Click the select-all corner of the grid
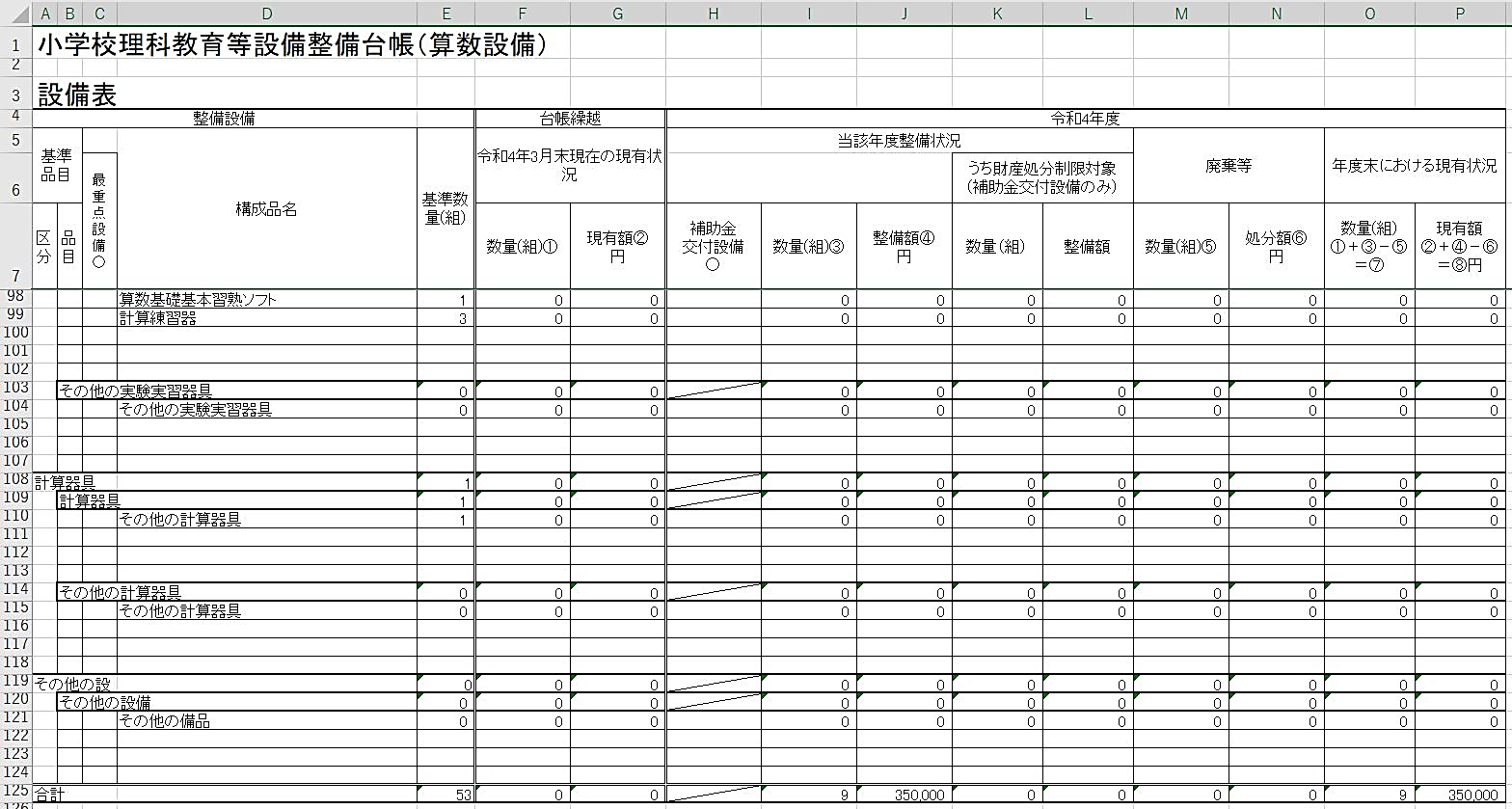Image resolution: width=1512 pixels, height=809 pixels. coord(15,13)
